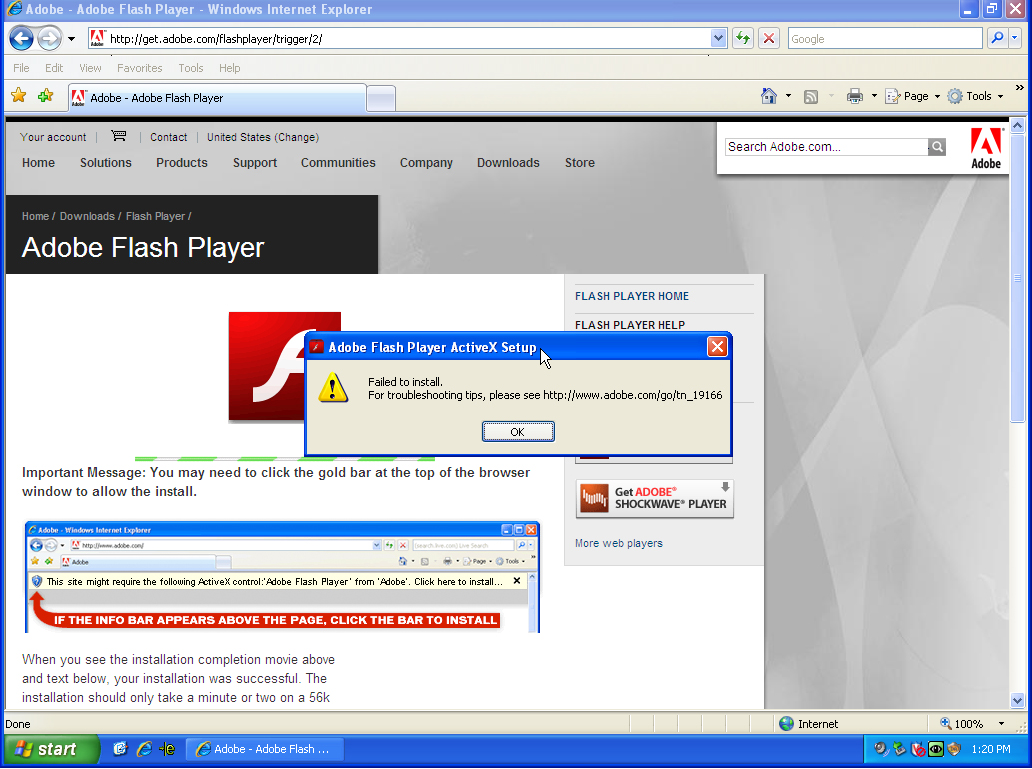
Task: Click into the Google search box
Action: pos(885,39)
